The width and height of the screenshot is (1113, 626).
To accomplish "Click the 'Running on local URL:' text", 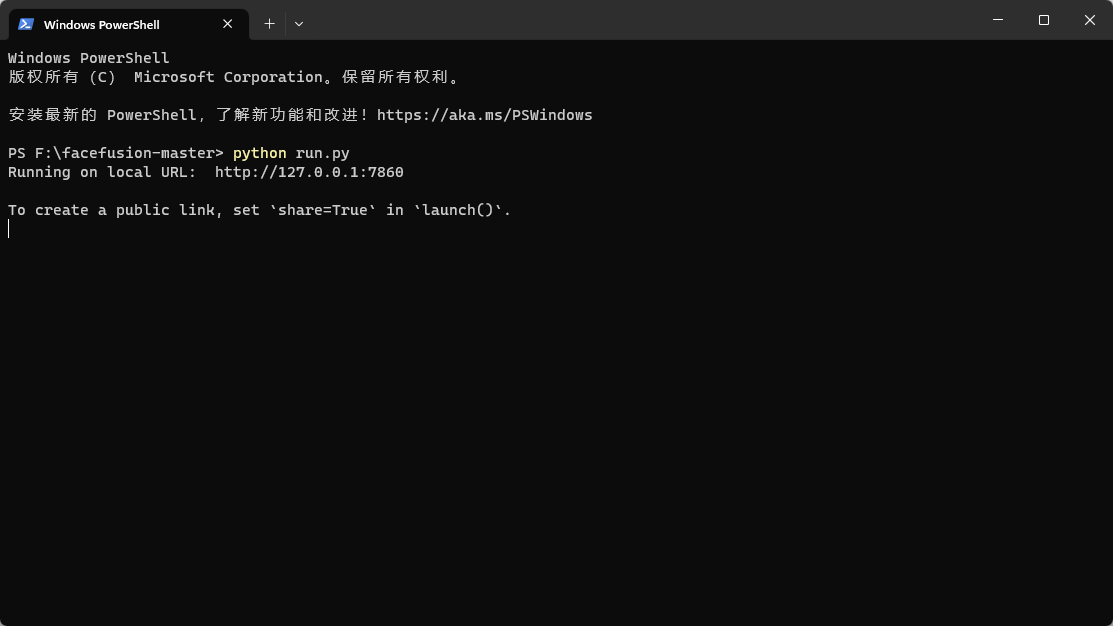I will [x=102, y=172].
